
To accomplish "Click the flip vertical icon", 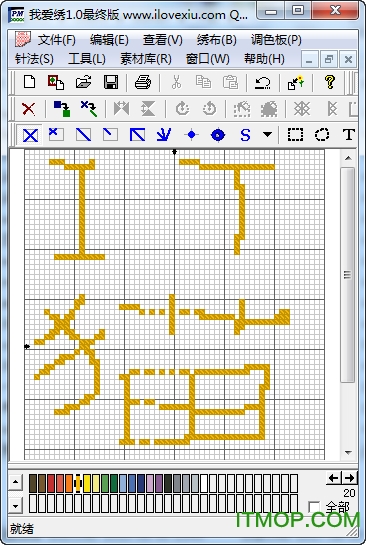I will pyautogui.click(x=148, y=109).
